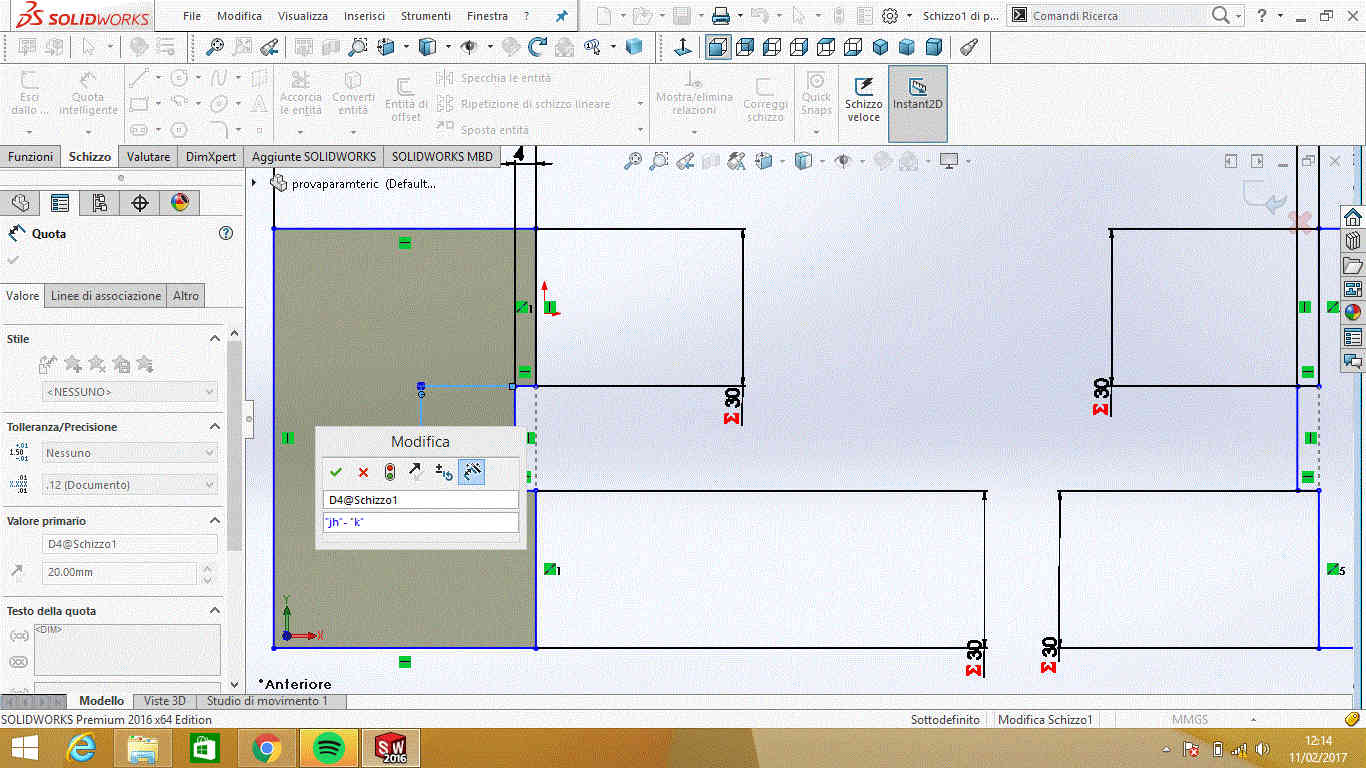Open the DimXpertManager crosshair panel tab
This screenshot has height=768, width=1366.
coord(140,203)
